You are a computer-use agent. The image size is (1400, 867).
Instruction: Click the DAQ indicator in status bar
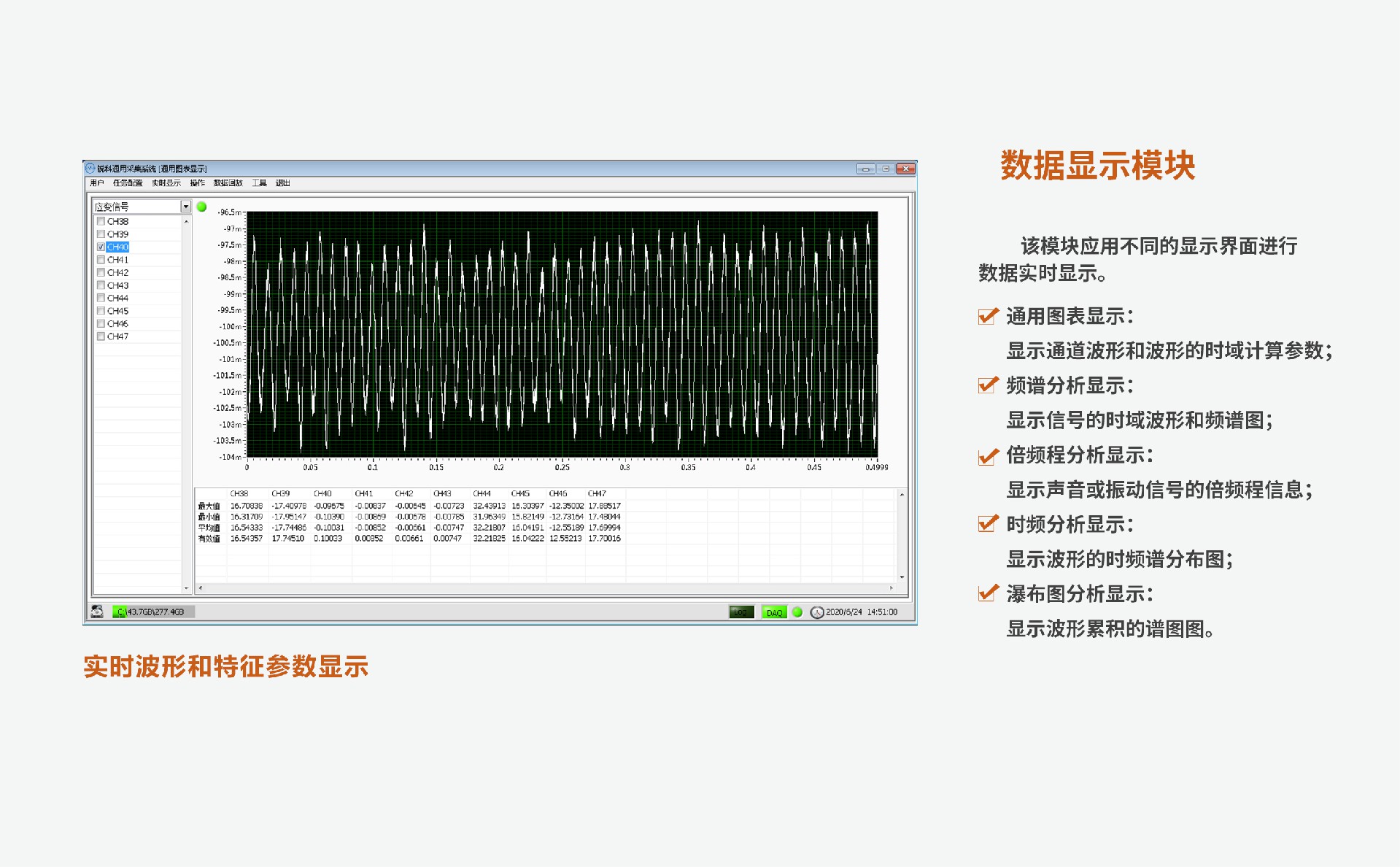(x=773, y=612)
